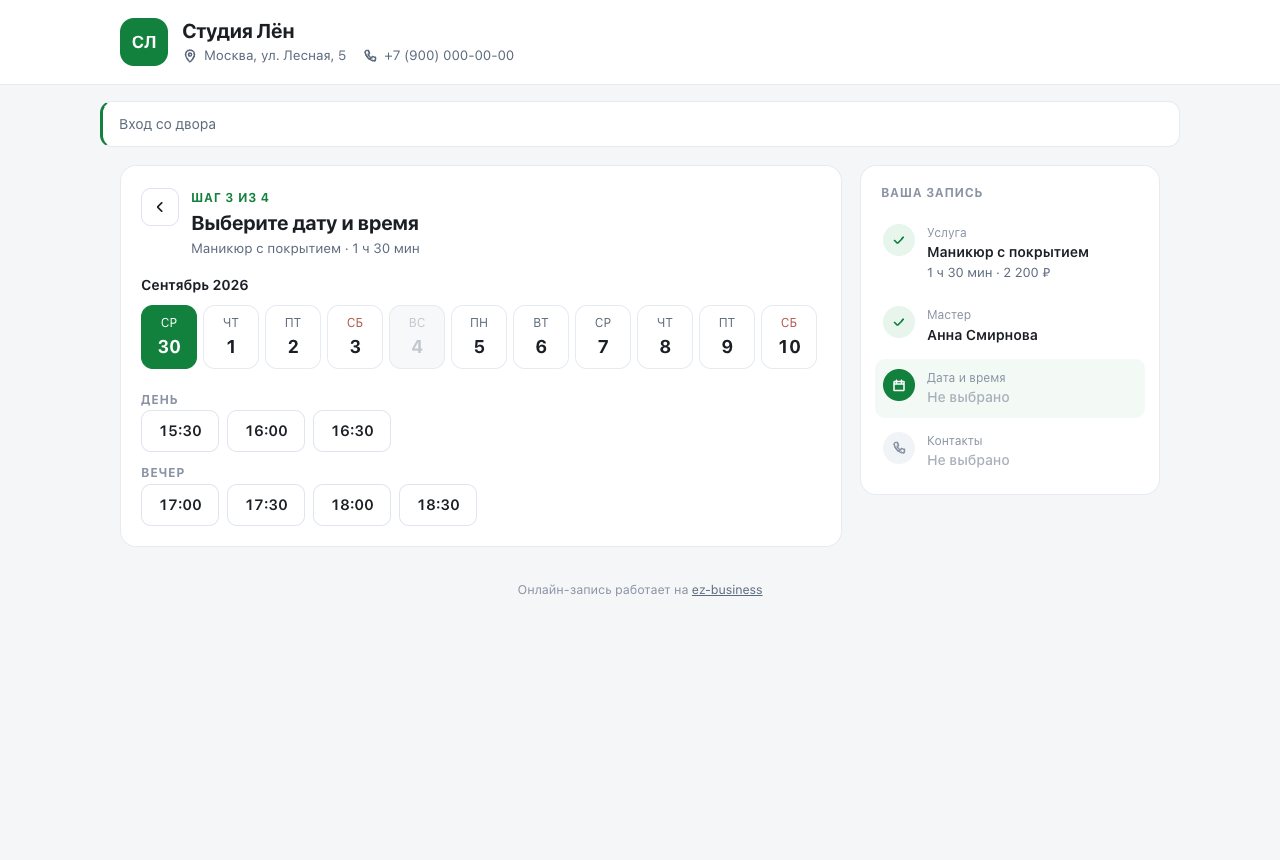Click the phone icon next to number
1280x860 pixels.
tap(370, 56)
